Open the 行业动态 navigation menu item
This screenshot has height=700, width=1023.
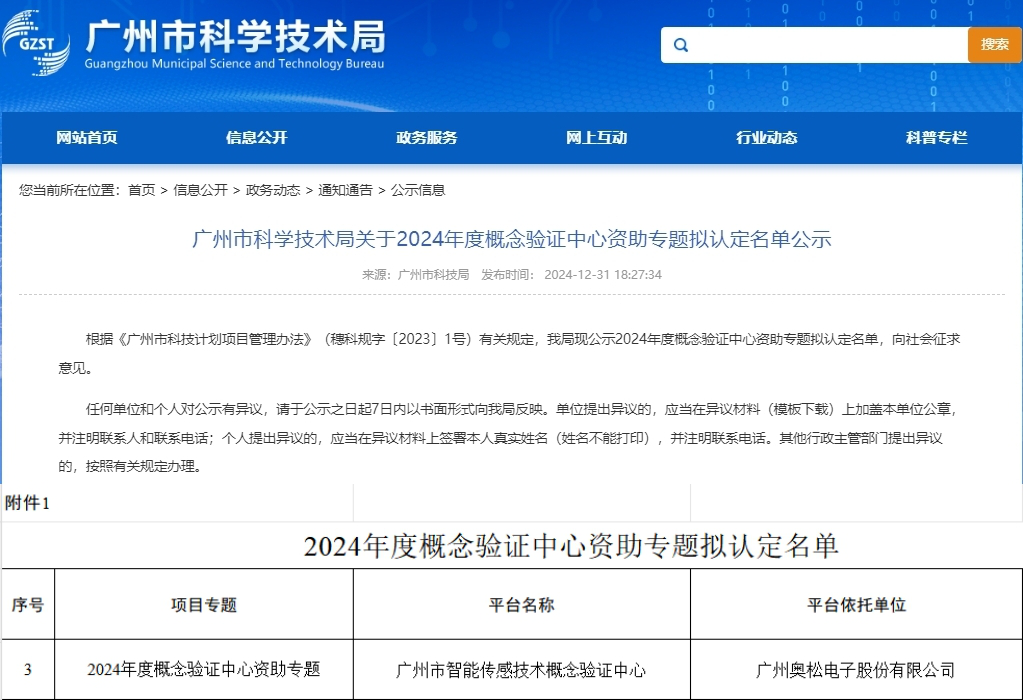click(767, 138)
